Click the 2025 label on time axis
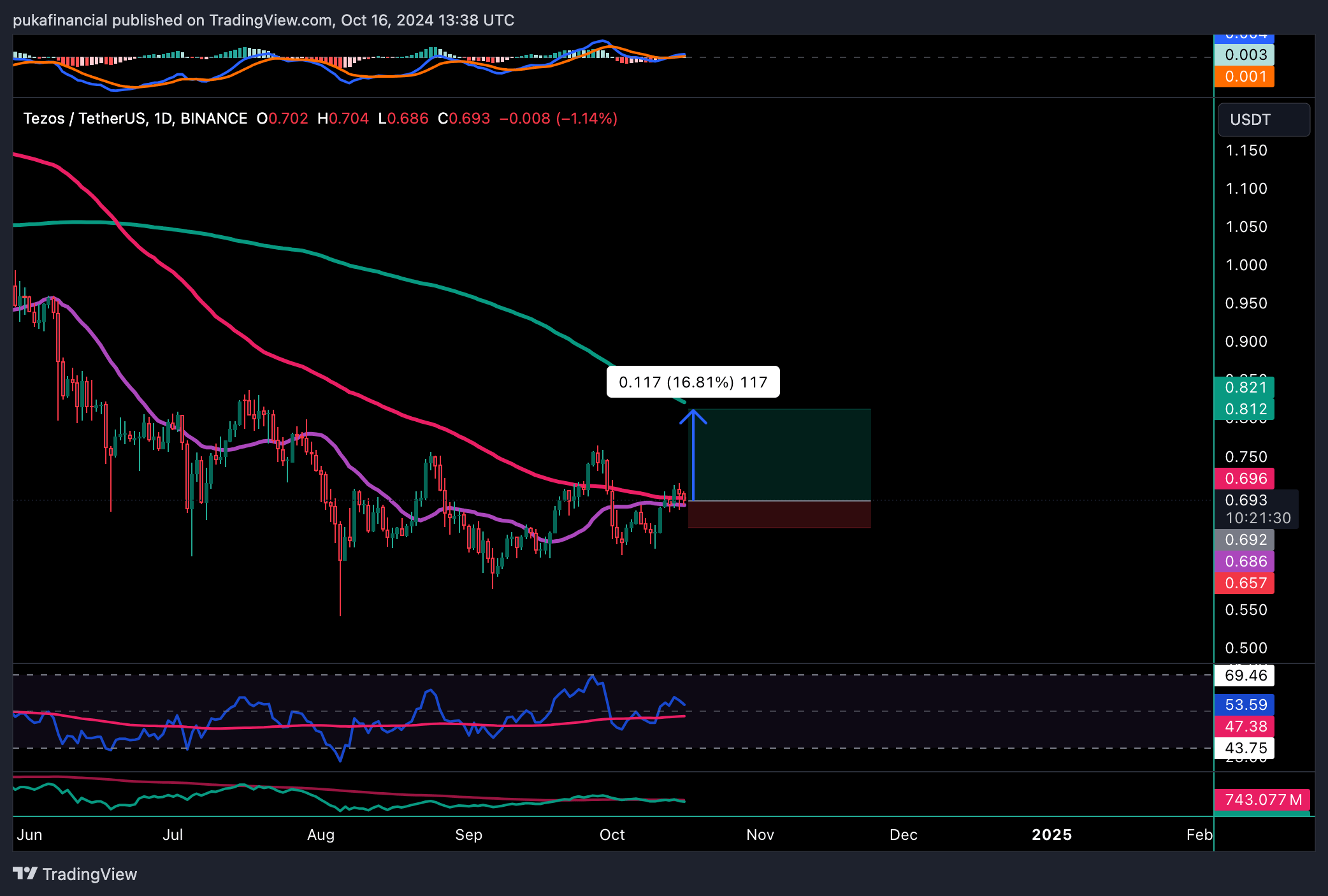Image resolution: width=1328 pixels, height=896 pixels. [x=1051, y=835]
